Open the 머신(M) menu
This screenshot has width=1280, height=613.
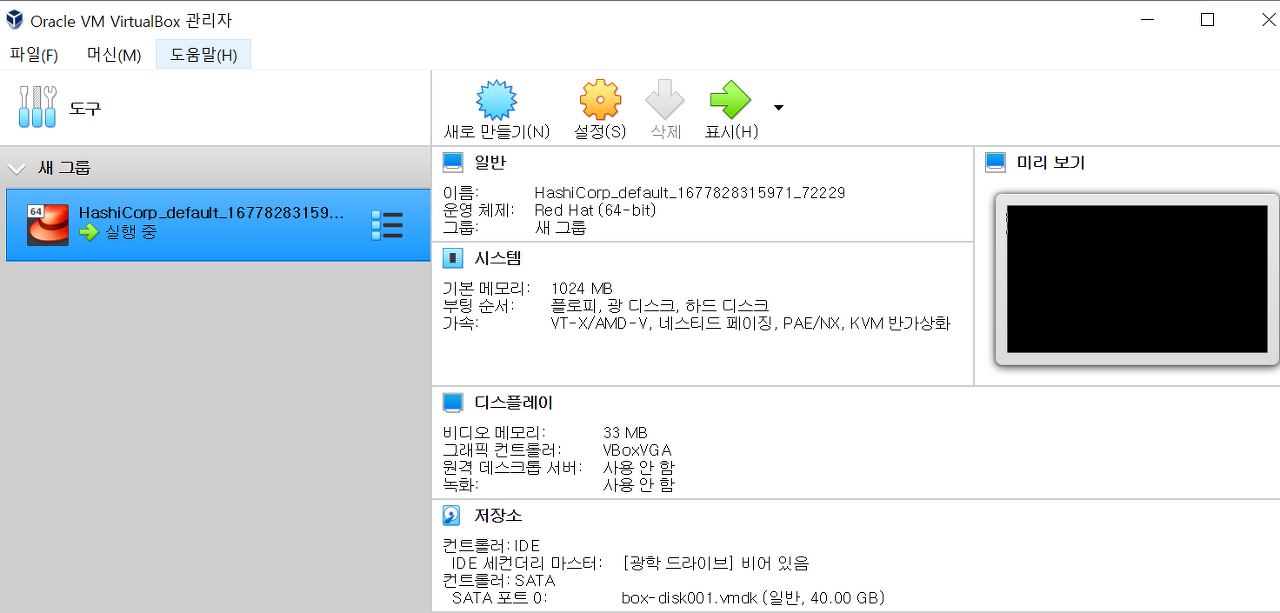(x=114, y=55)
